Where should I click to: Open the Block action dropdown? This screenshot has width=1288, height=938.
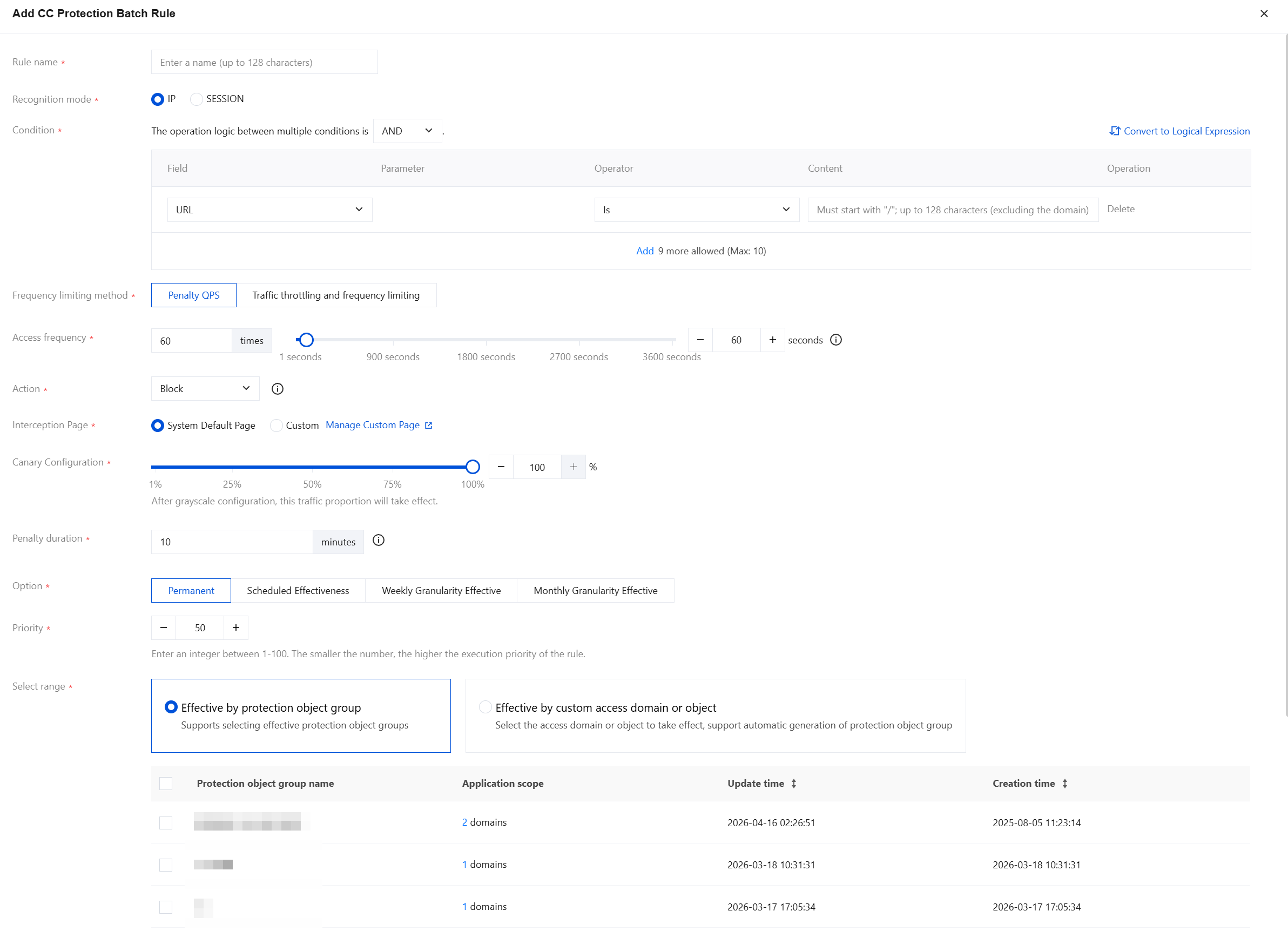click(205, 389)
